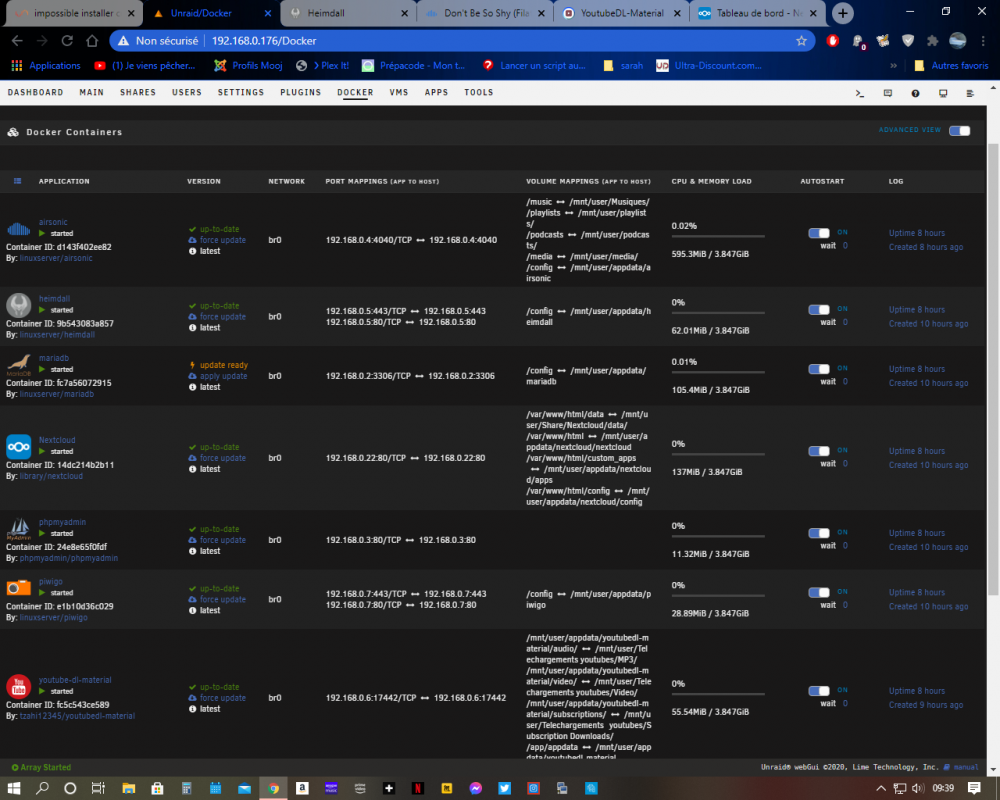Click the piwigo camera icon
Image resolution: width=1000 pixels, height=800 pixels.
coord(18,588)
